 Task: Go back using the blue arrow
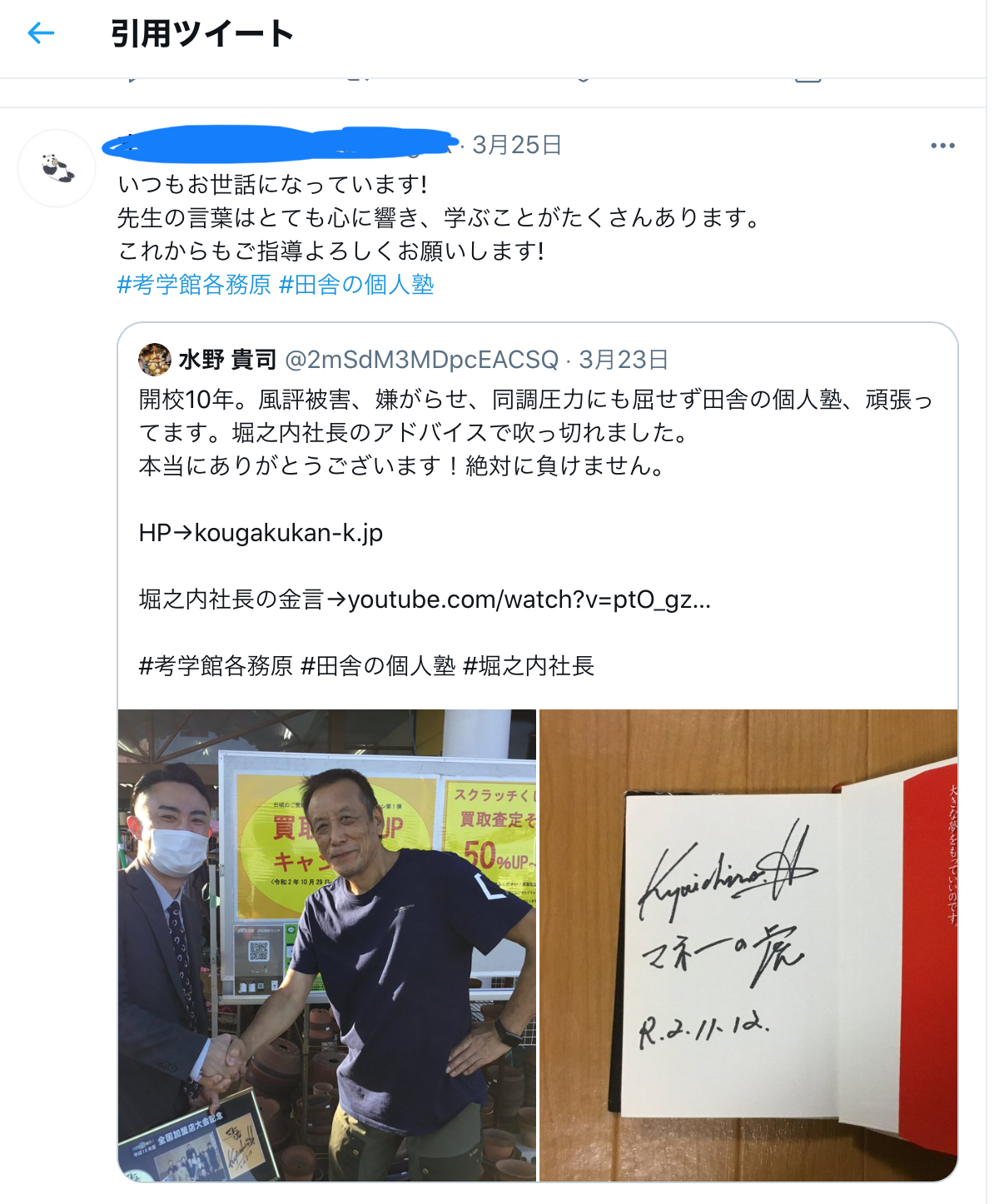(x=41, y=33)
